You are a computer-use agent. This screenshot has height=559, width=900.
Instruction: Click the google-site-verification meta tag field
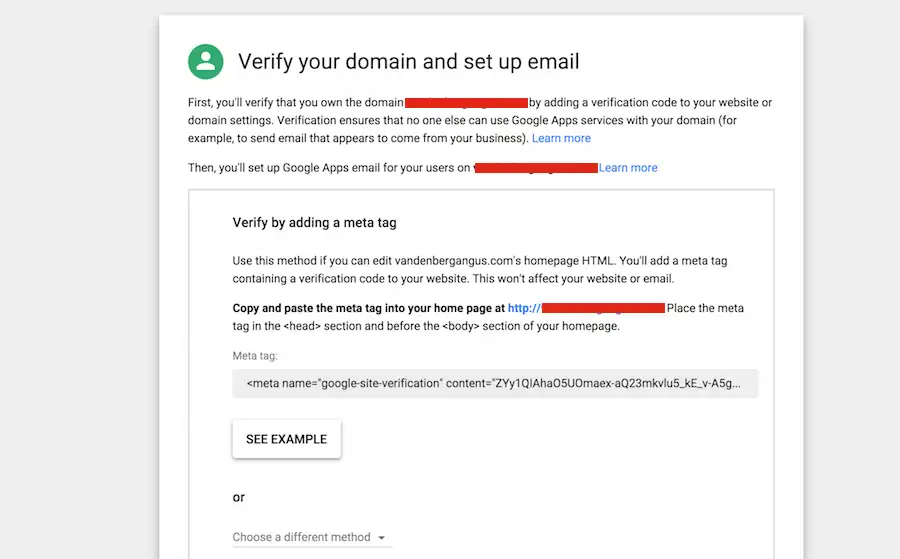coord(495,383)
